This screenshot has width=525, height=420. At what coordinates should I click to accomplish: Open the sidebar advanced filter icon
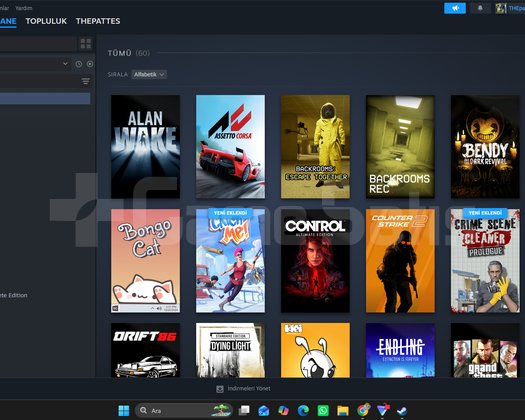point(86,81)
